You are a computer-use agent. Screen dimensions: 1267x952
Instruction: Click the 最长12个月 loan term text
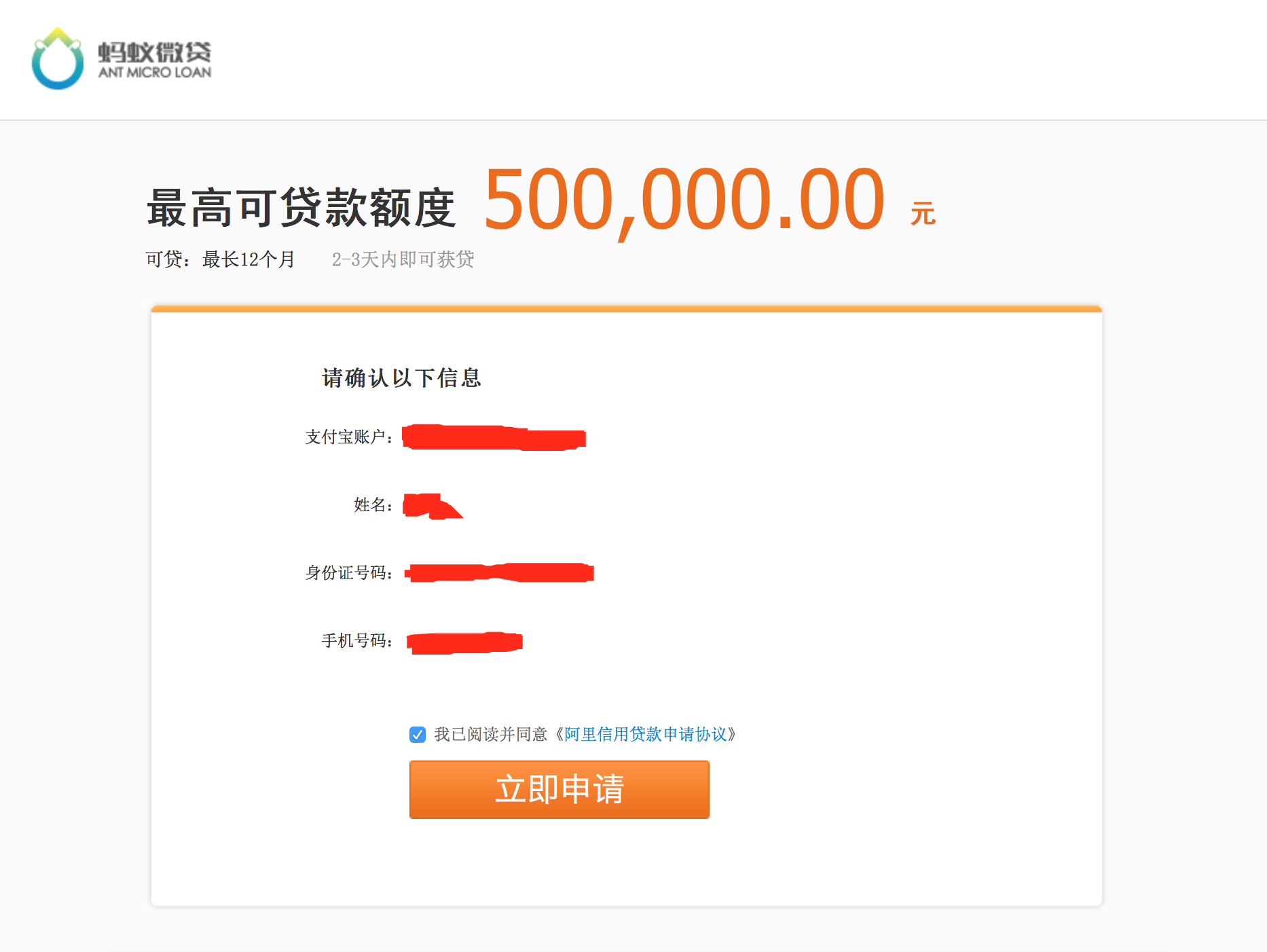pos(247,259)
